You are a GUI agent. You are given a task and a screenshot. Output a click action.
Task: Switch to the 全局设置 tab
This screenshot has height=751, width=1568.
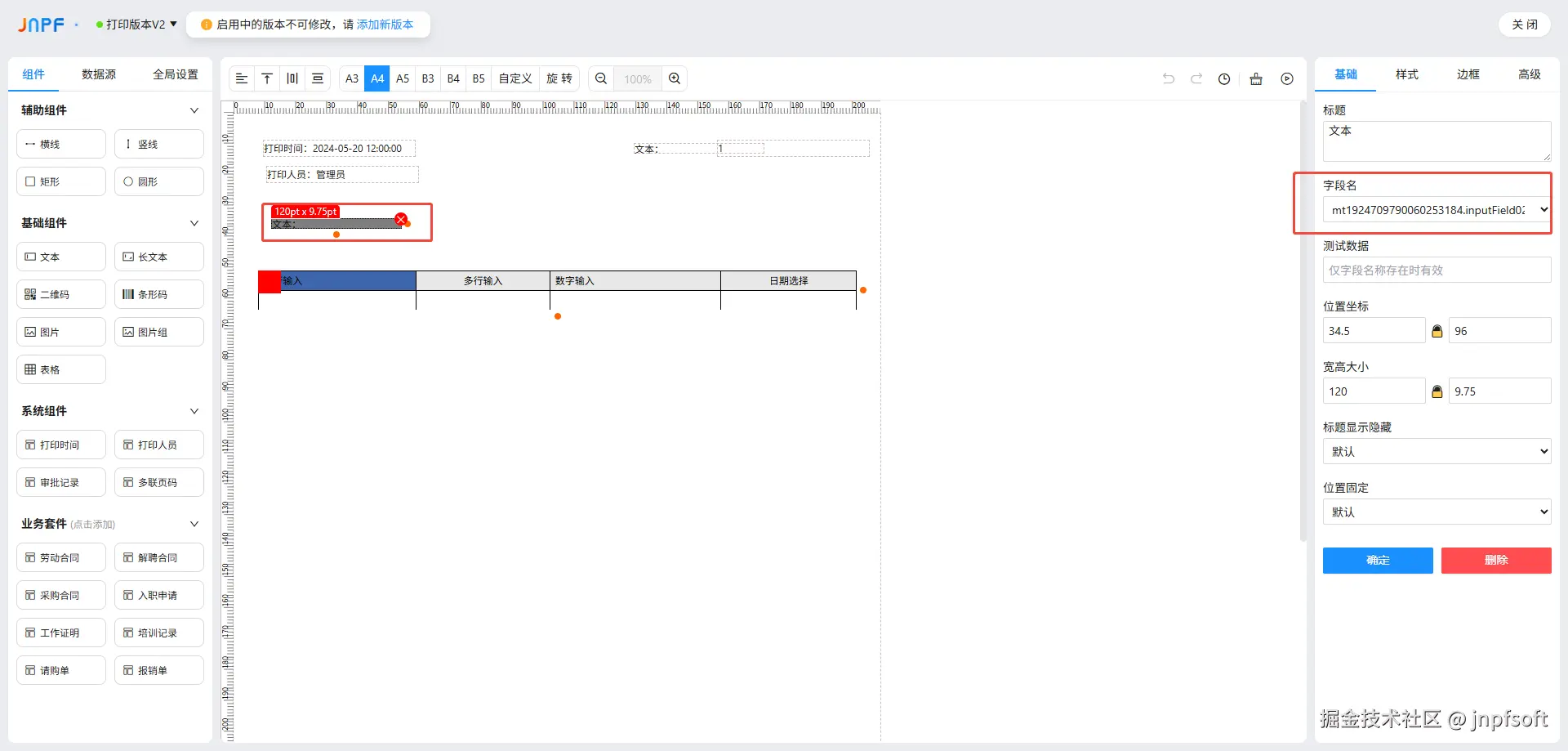176,74
